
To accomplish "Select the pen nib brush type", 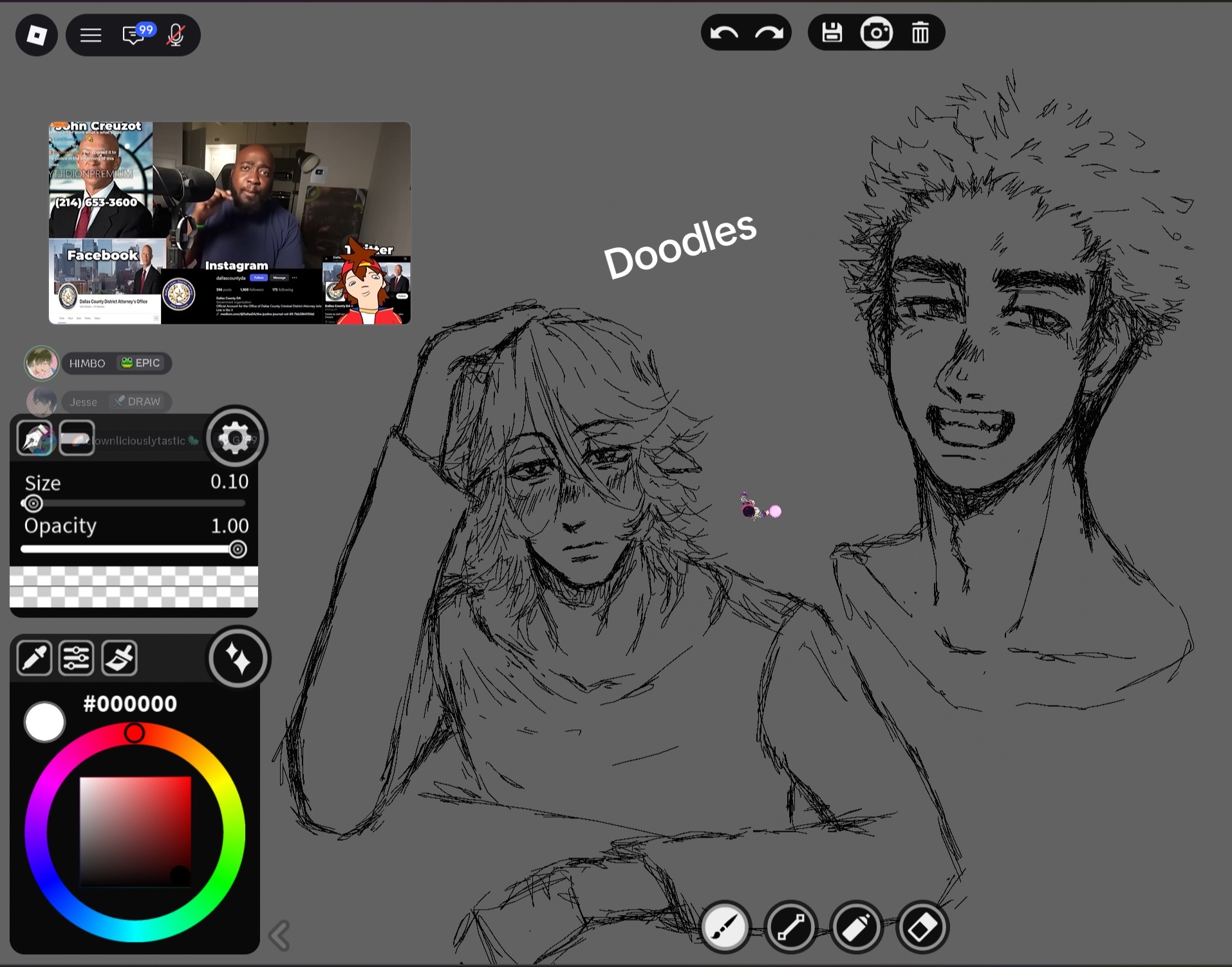I will click(x=35, y=438).
